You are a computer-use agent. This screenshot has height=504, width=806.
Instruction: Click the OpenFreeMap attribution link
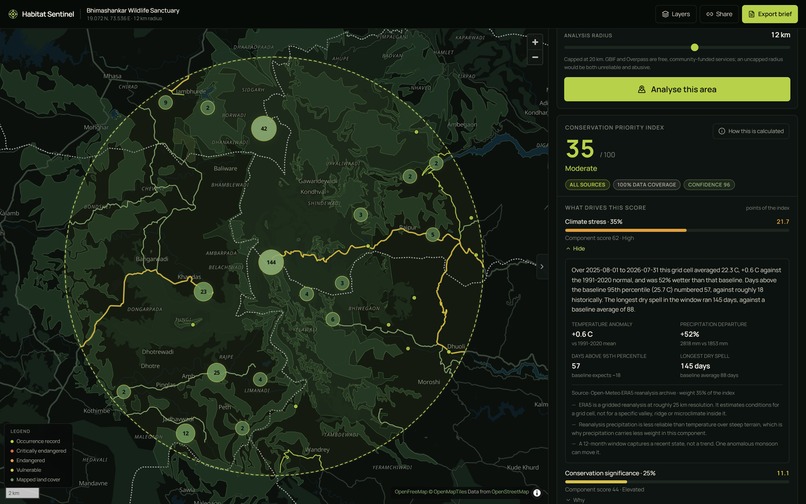click(411, 492)
